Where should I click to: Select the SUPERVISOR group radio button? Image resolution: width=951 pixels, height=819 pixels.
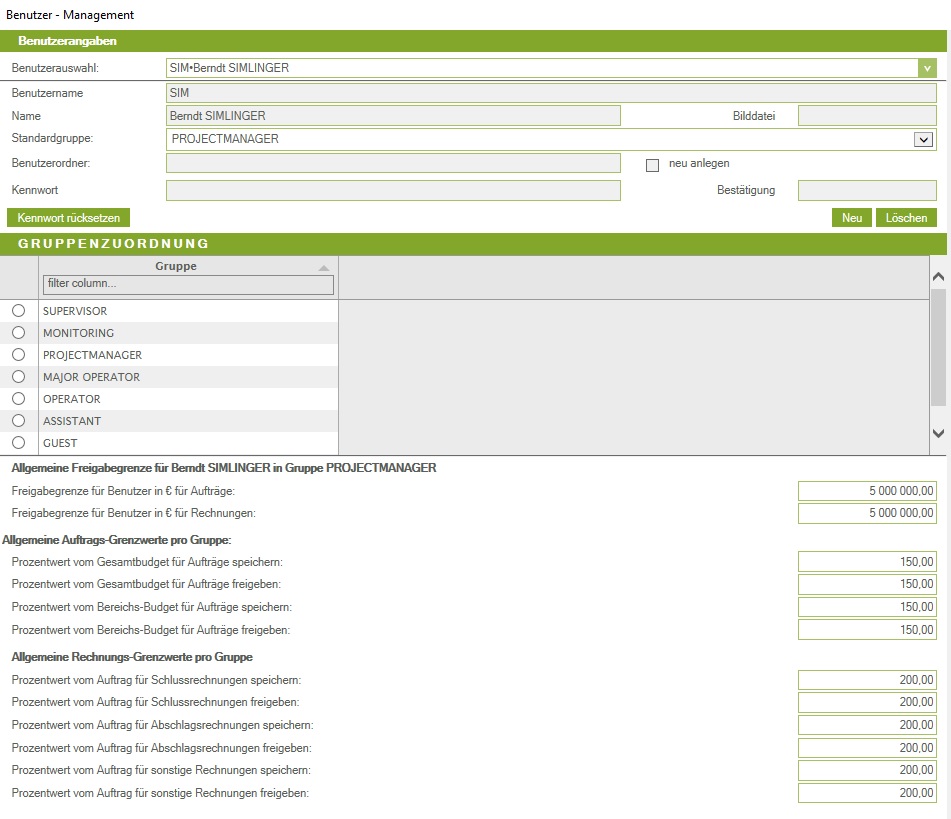coord(18,311)
